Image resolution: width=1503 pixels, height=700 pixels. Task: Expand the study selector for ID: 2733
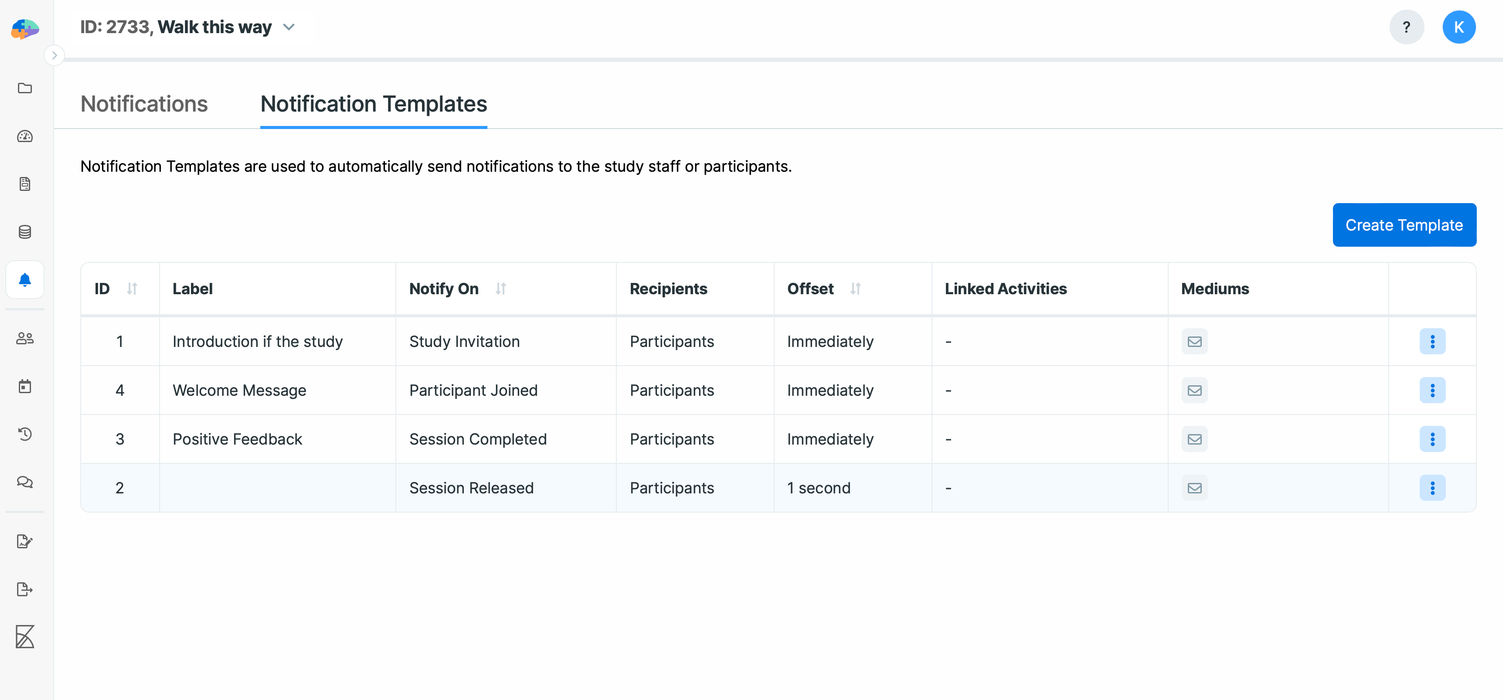tap(288, 27)
